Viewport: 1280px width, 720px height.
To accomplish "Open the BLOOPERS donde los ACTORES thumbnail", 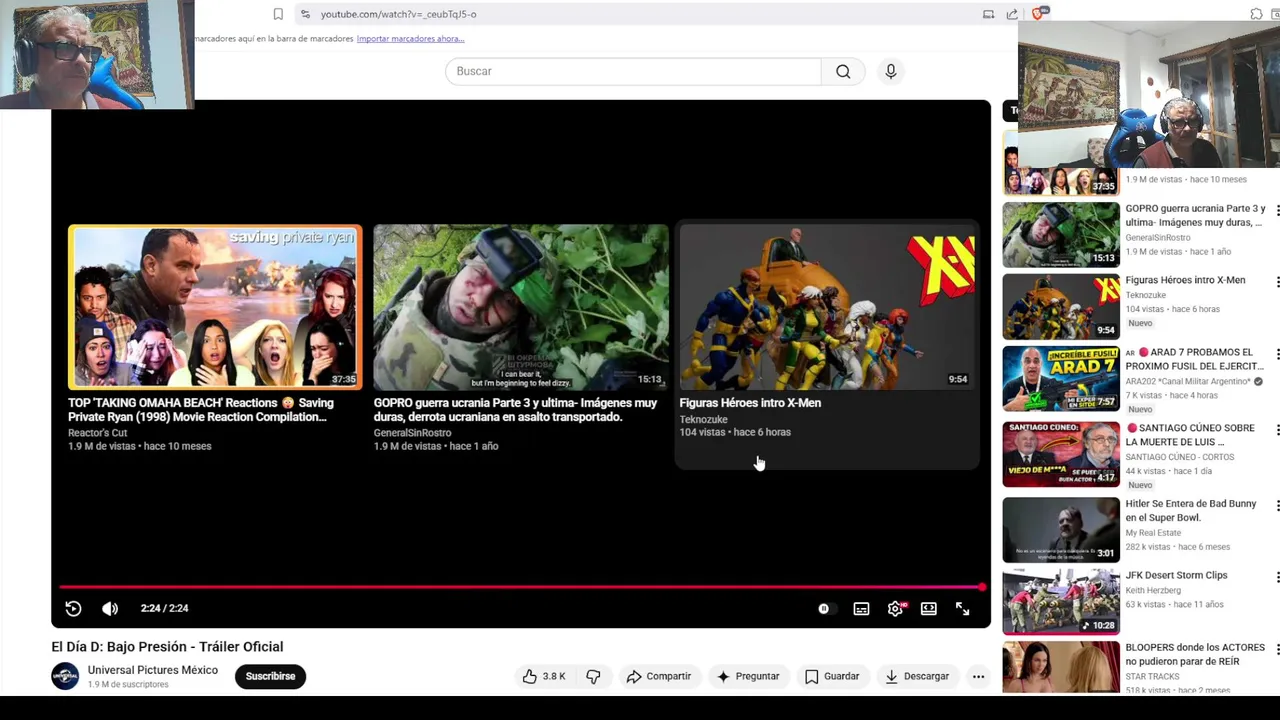I will (1061, 667).
